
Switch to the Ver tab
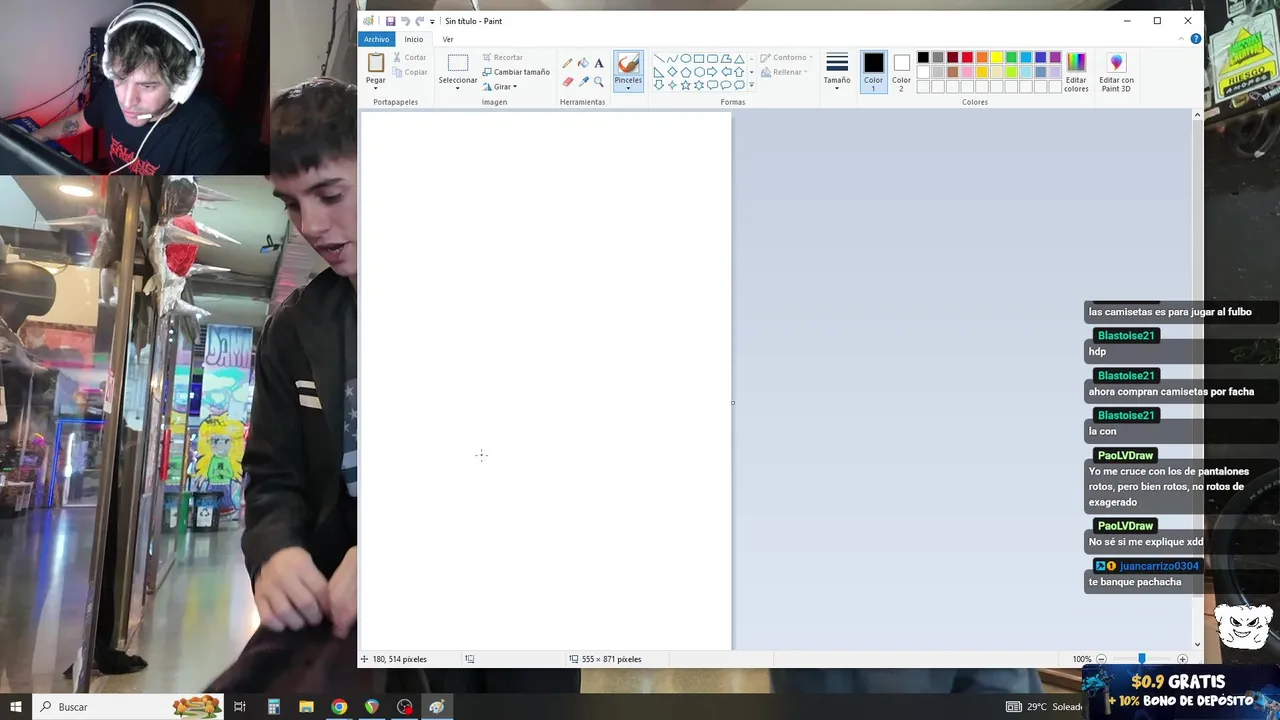click(448, 39)
